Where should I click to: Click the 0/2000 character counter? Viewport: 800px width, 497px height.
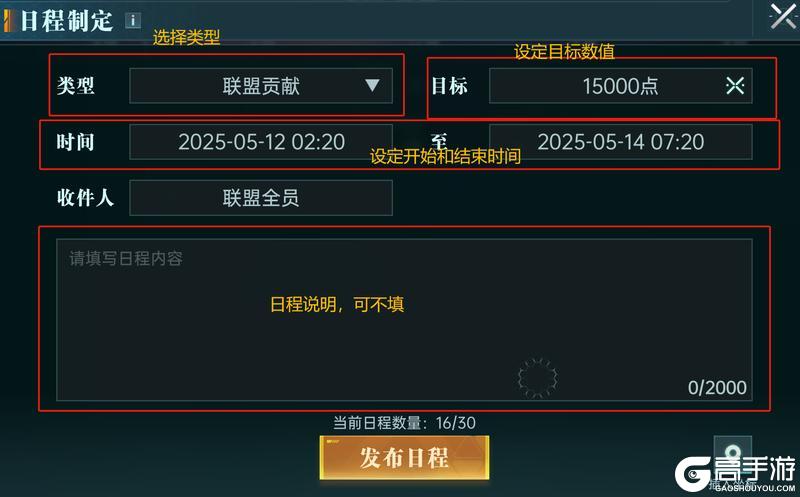[x=717, y=388]
